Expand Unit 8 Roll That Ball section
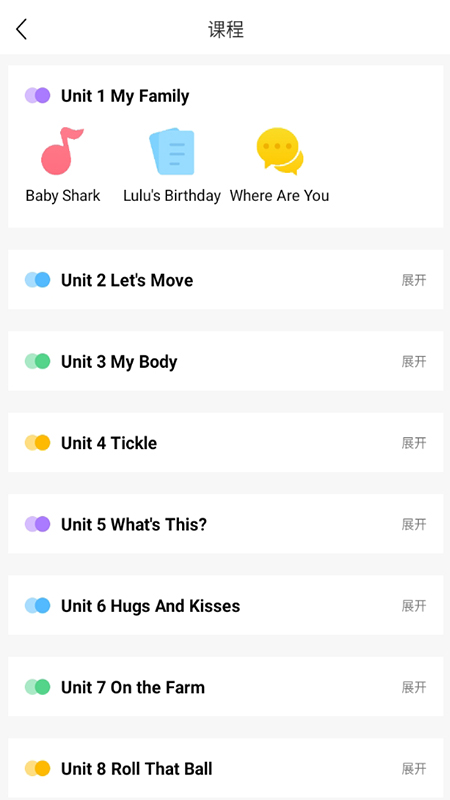Viewport: 450px width, 800px height. coord(414,769)
